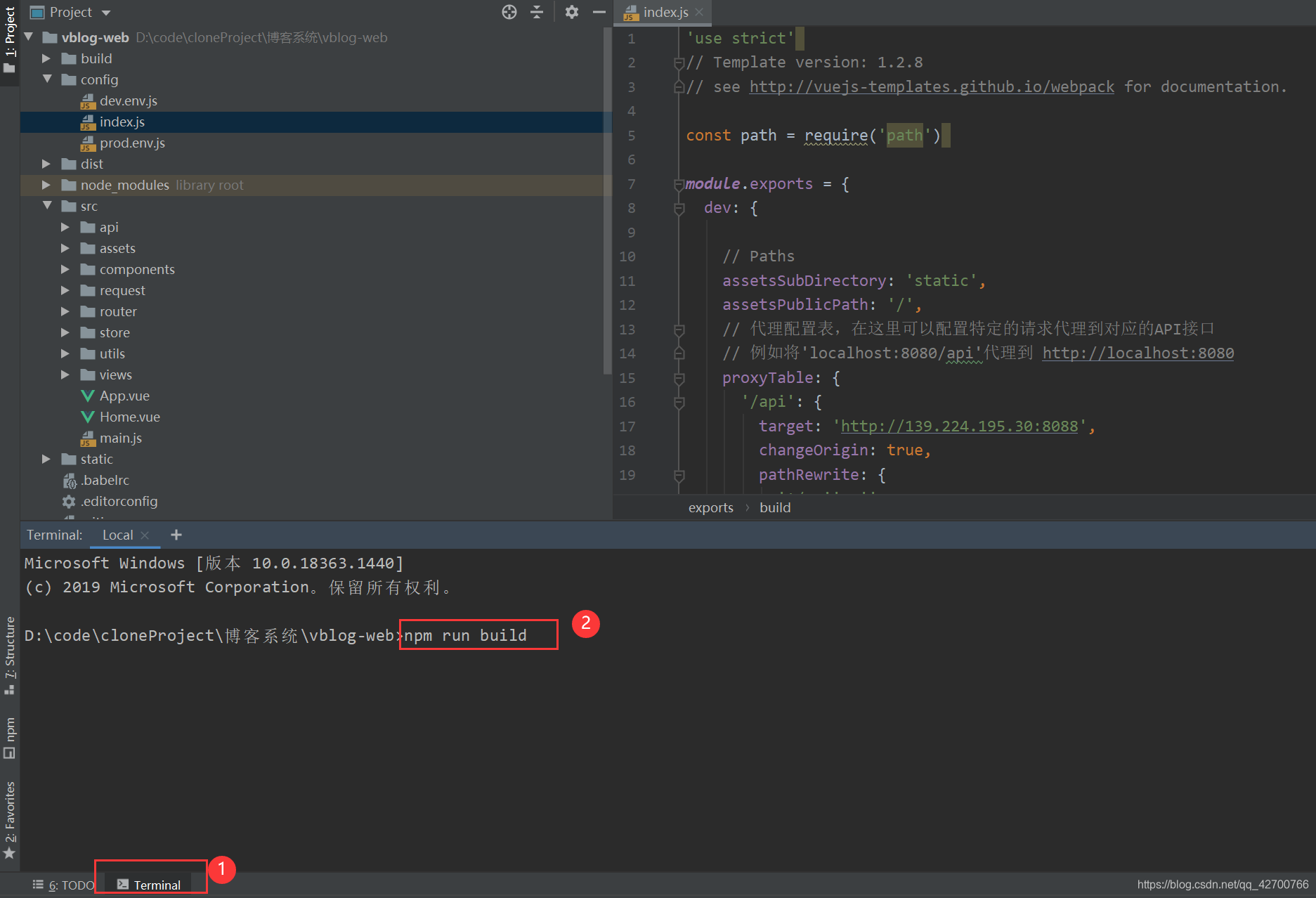
Task: Hide the Project panel with minus icon
Action: 599,12
